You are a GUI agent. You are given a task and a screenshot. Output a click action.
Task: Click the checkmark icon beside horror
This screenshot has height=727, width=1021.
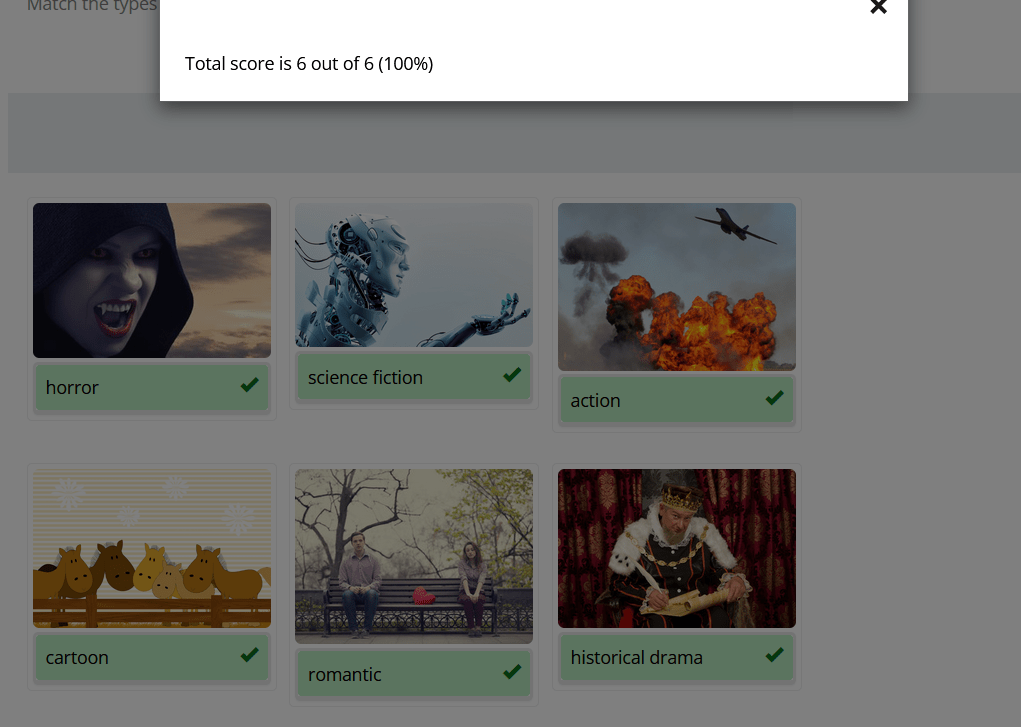coord(250,385)
